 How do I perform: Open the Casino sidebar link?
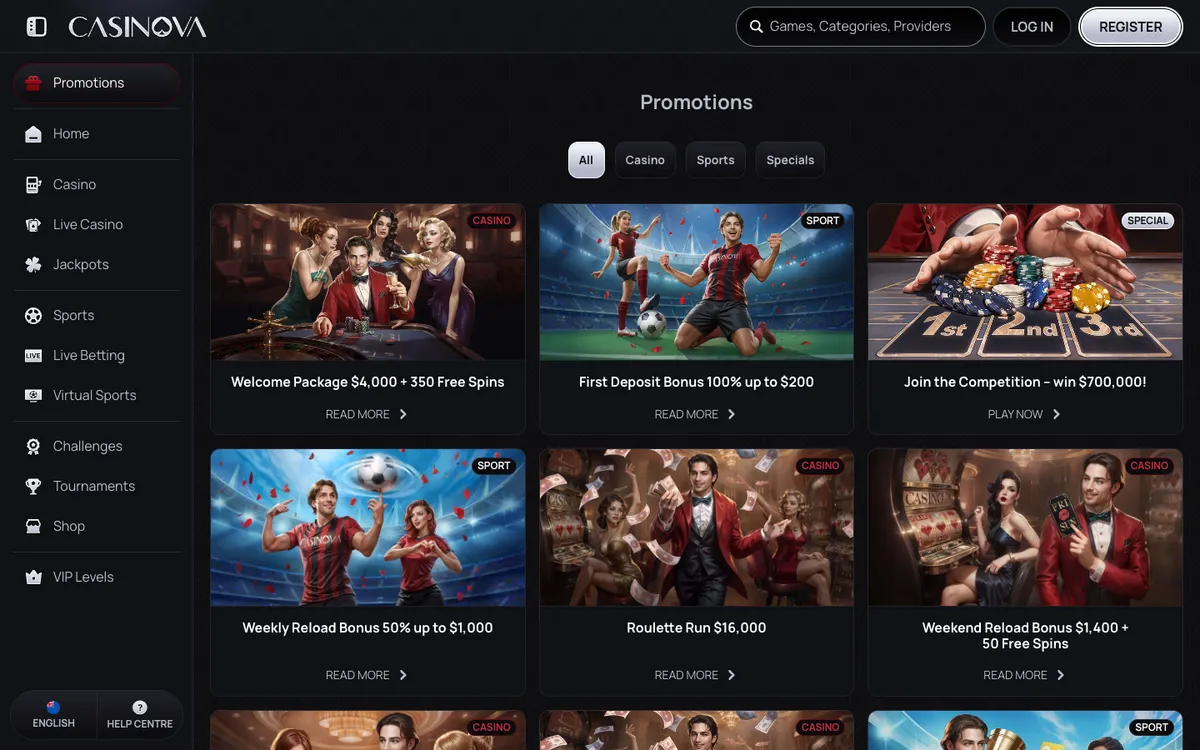97,185
